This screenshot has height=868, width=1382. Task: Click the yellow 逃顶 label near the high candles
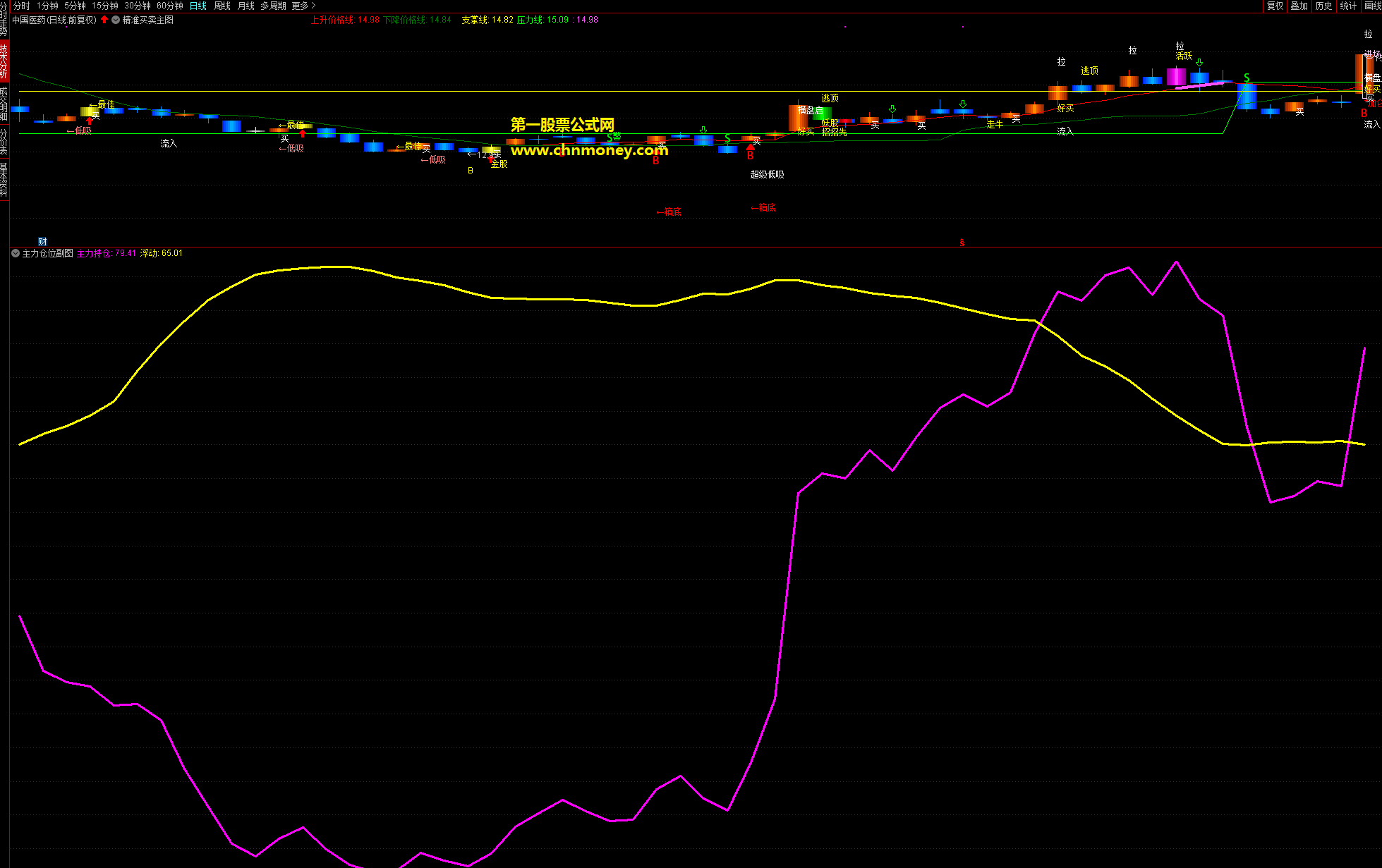click(x=1089, y=71)
